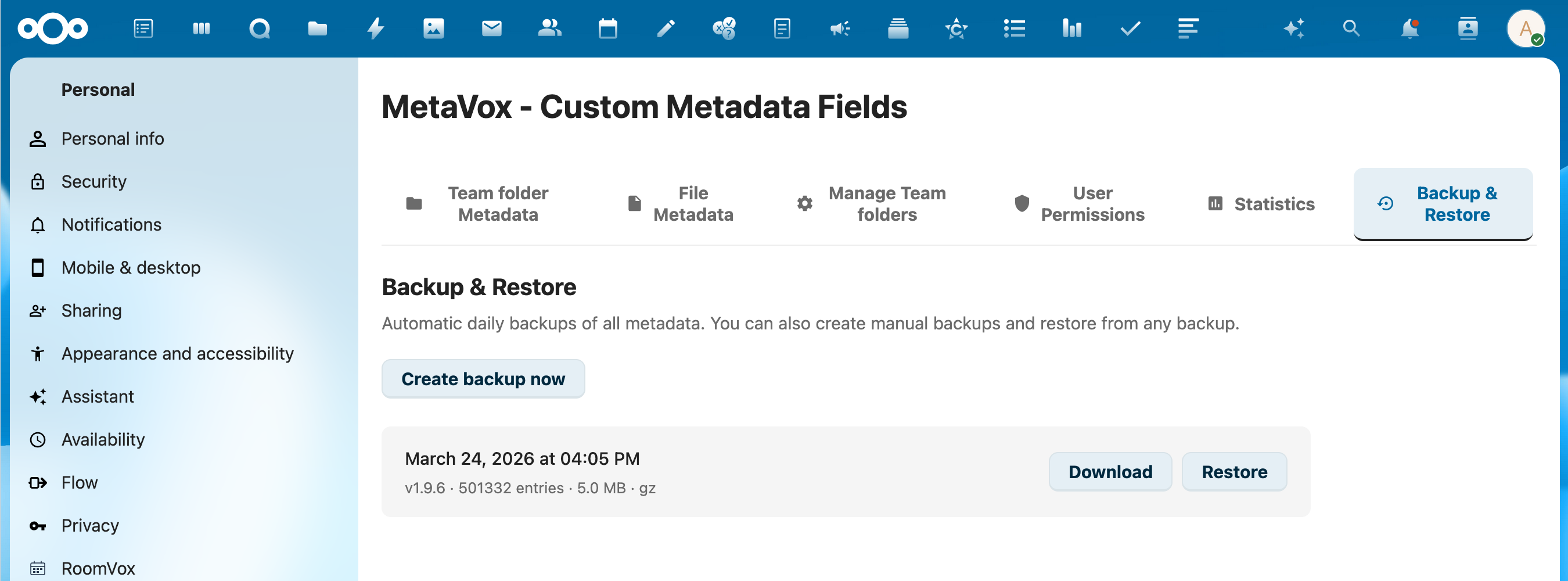Open the search magnifier icon
The image size is (1568, 581).
1351,28
